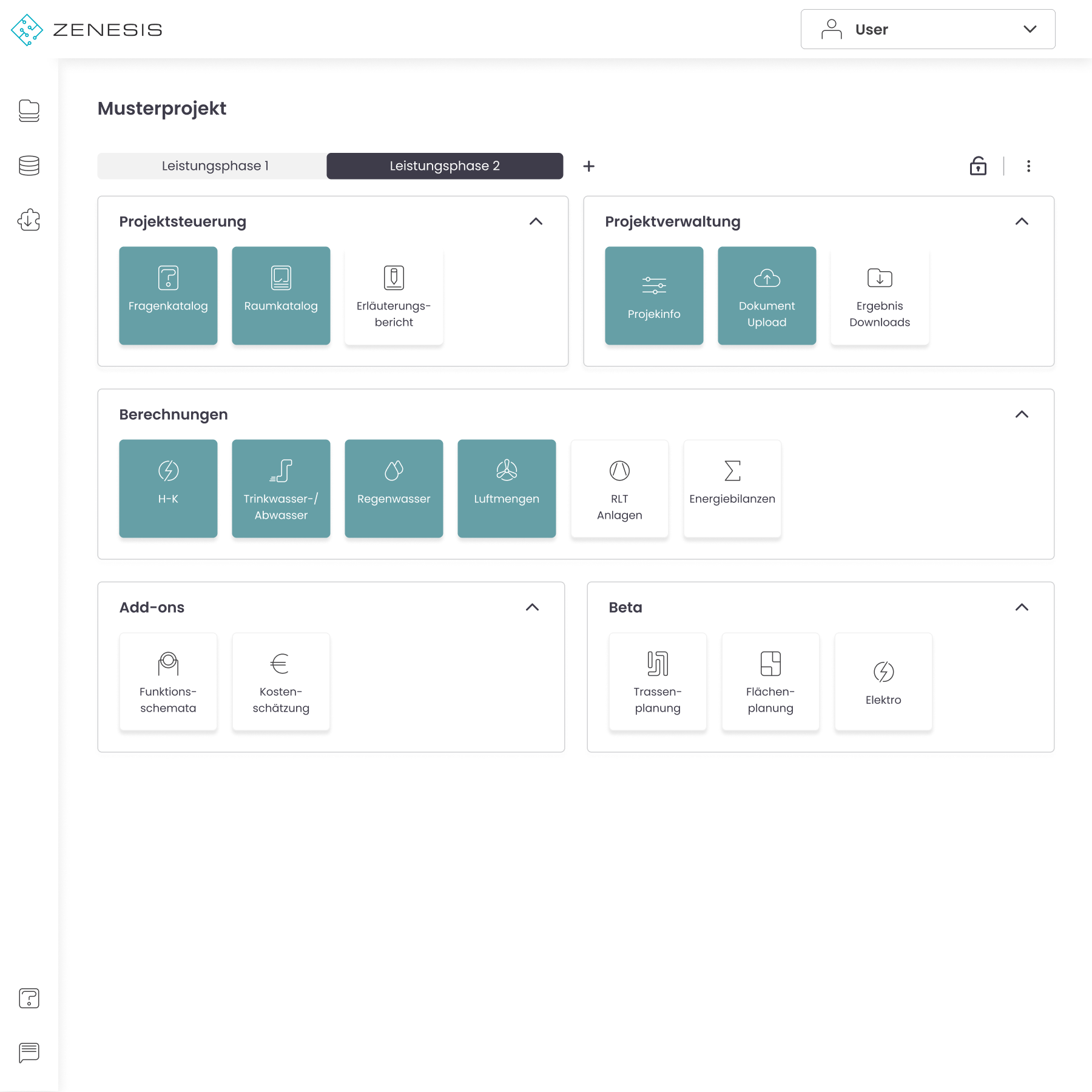The height and width of the screenshot is (1092, 1092).
Task: Open the Flächenplanung beta tile
Action: click(x=770, y=681)
